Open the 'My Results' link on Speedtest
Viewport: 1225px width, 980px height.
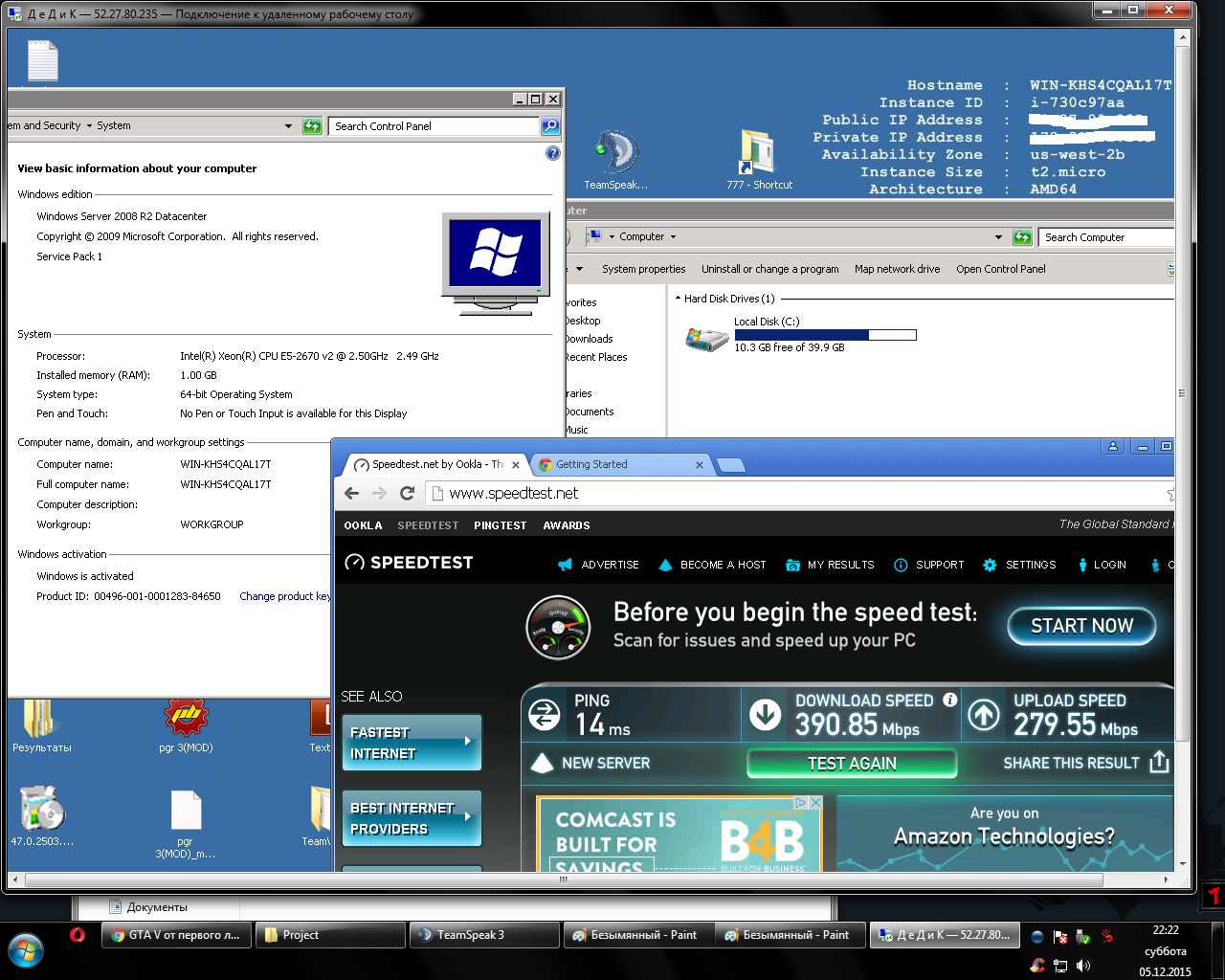click(x=830, y=565)
